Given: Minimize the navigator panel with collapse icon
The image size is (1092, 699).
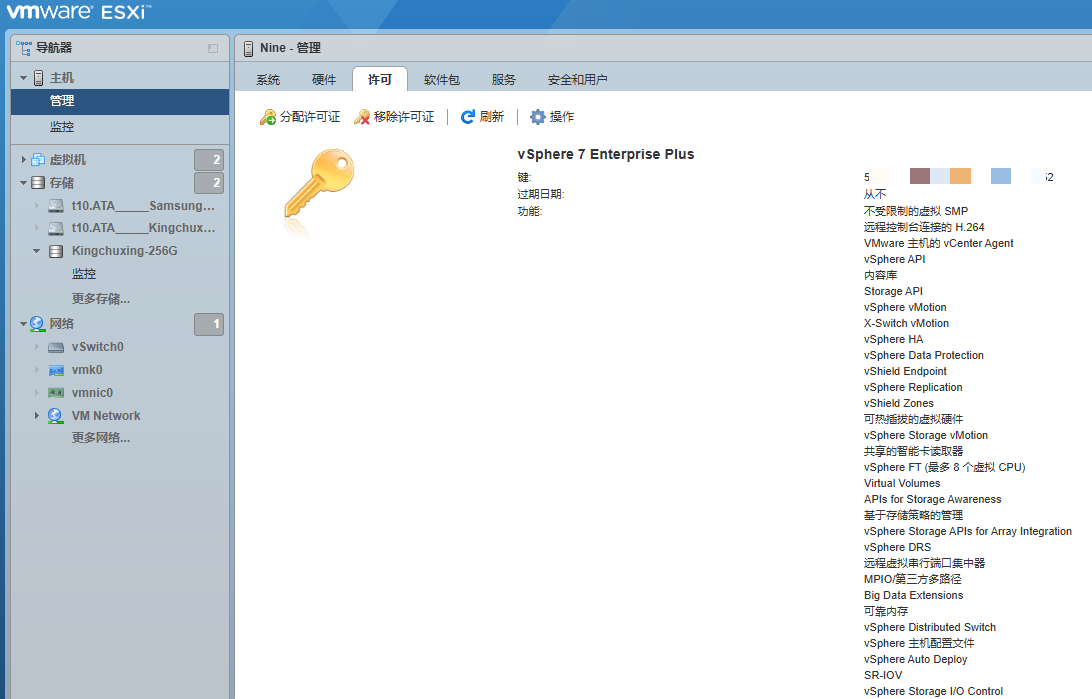Looking at the screenshot, I should point(213,48).
